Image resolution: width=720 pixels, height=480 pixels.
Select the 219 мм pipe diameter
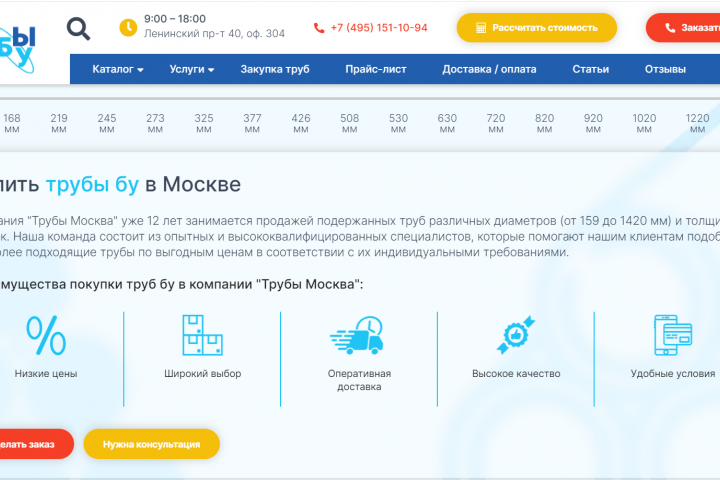(x=59, y=123)
